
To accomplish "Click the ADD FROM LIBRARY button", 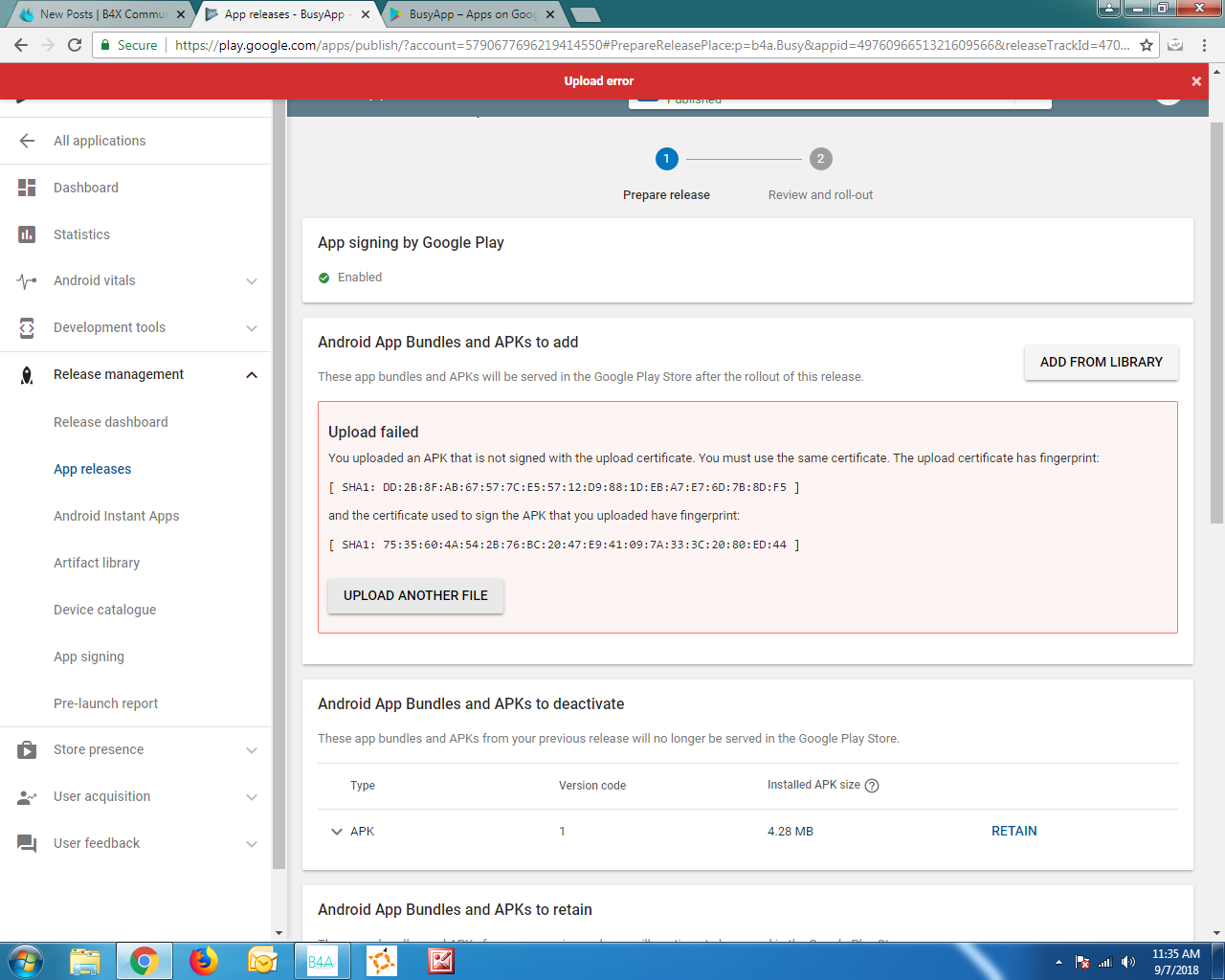I will coord(1102,363).
